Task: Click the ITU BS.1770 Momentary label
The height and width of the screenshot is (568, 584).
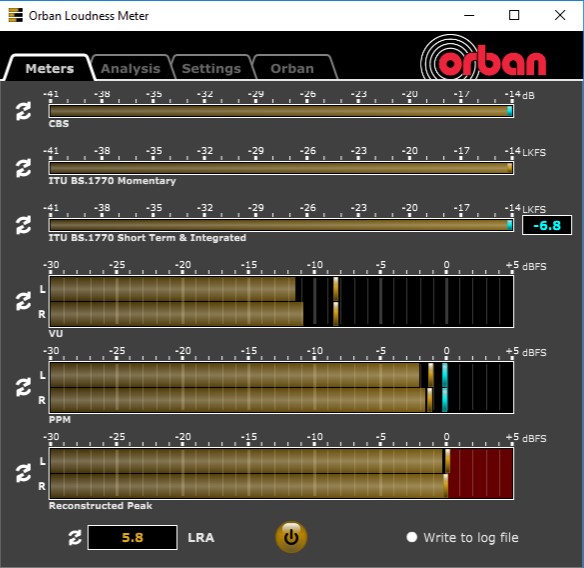Action: tap(112, 181)
